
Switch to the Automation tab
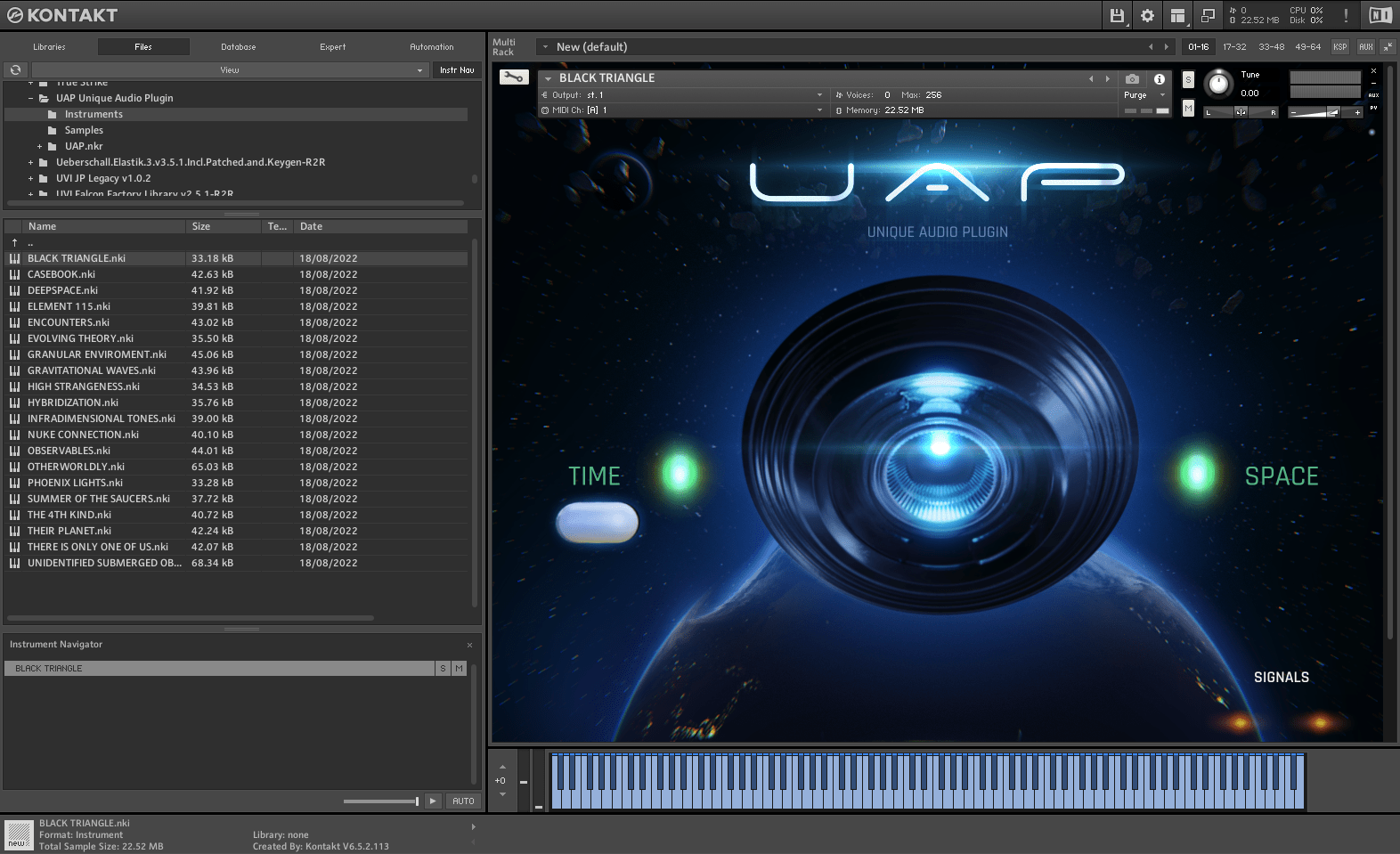(432, 46)
